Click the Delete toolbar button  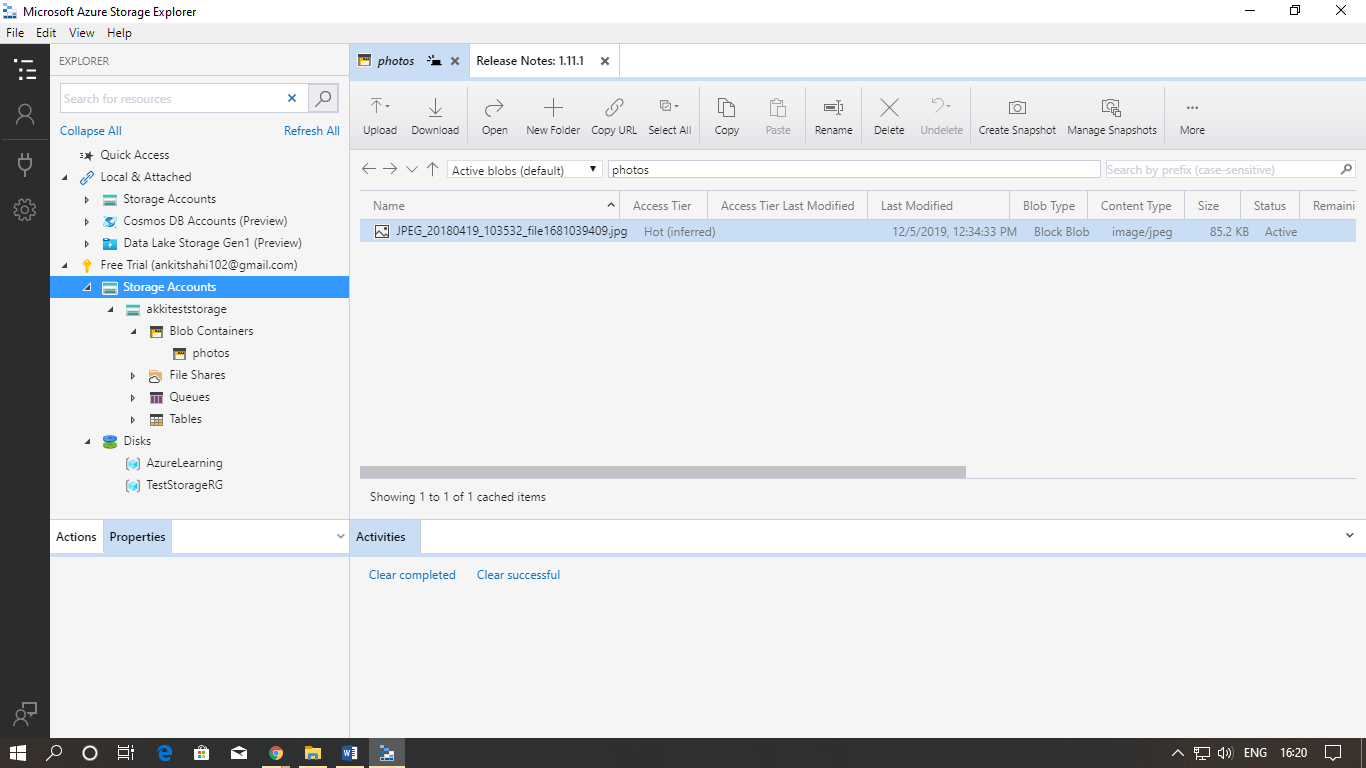889,116
